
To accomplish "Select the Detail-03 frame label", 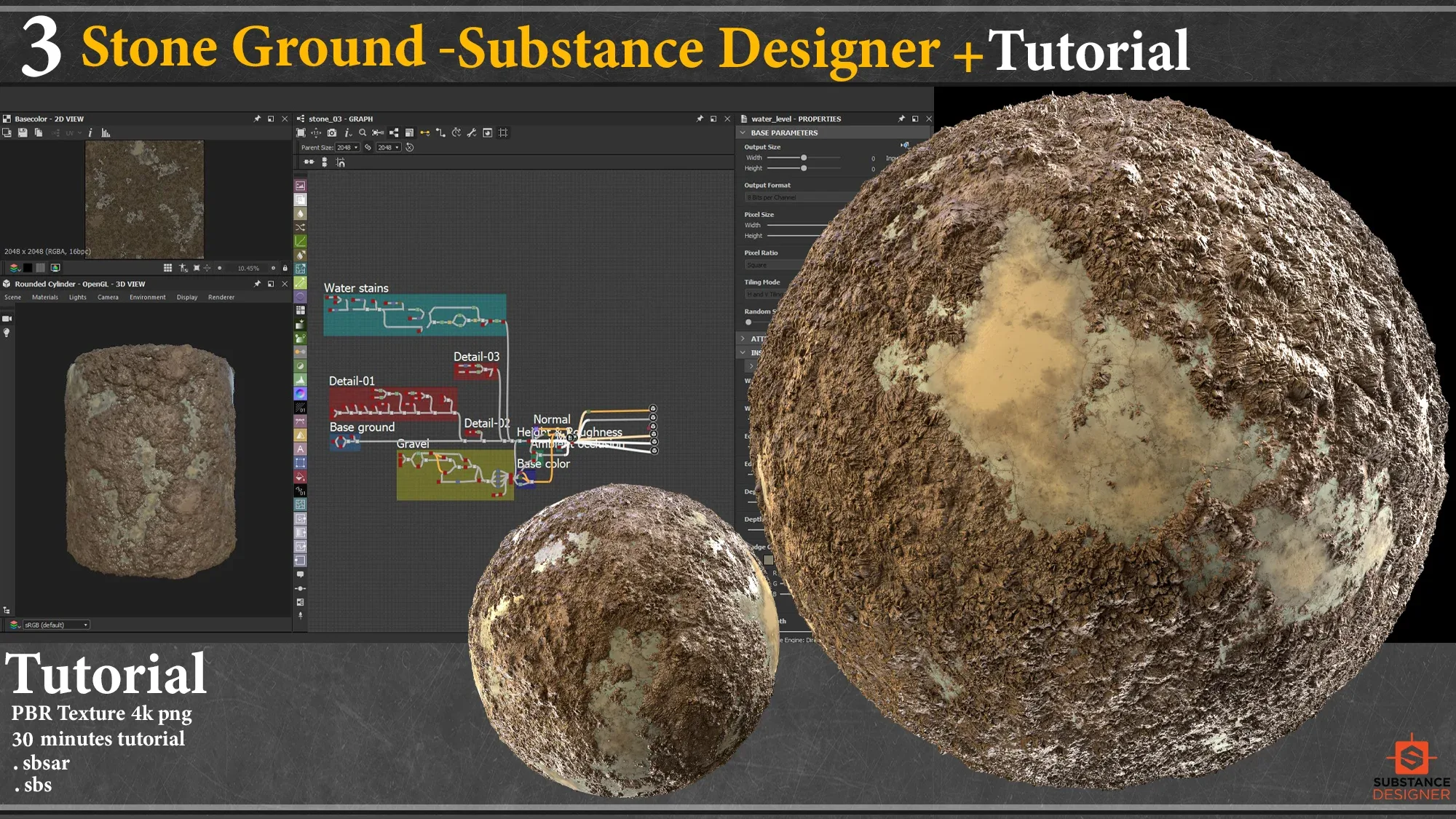I will [x=476, y=357].
